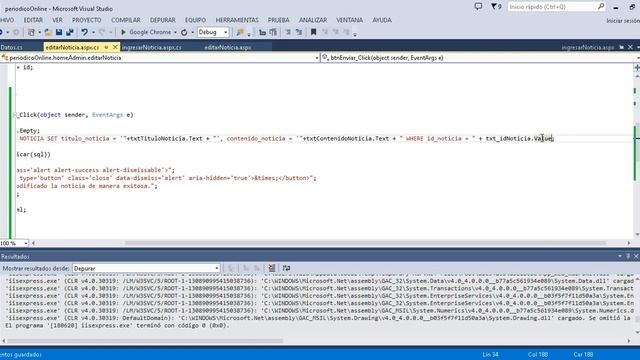Click the decrease indent toolbar icon
The image size is (640, 360).
pos(262,32)
